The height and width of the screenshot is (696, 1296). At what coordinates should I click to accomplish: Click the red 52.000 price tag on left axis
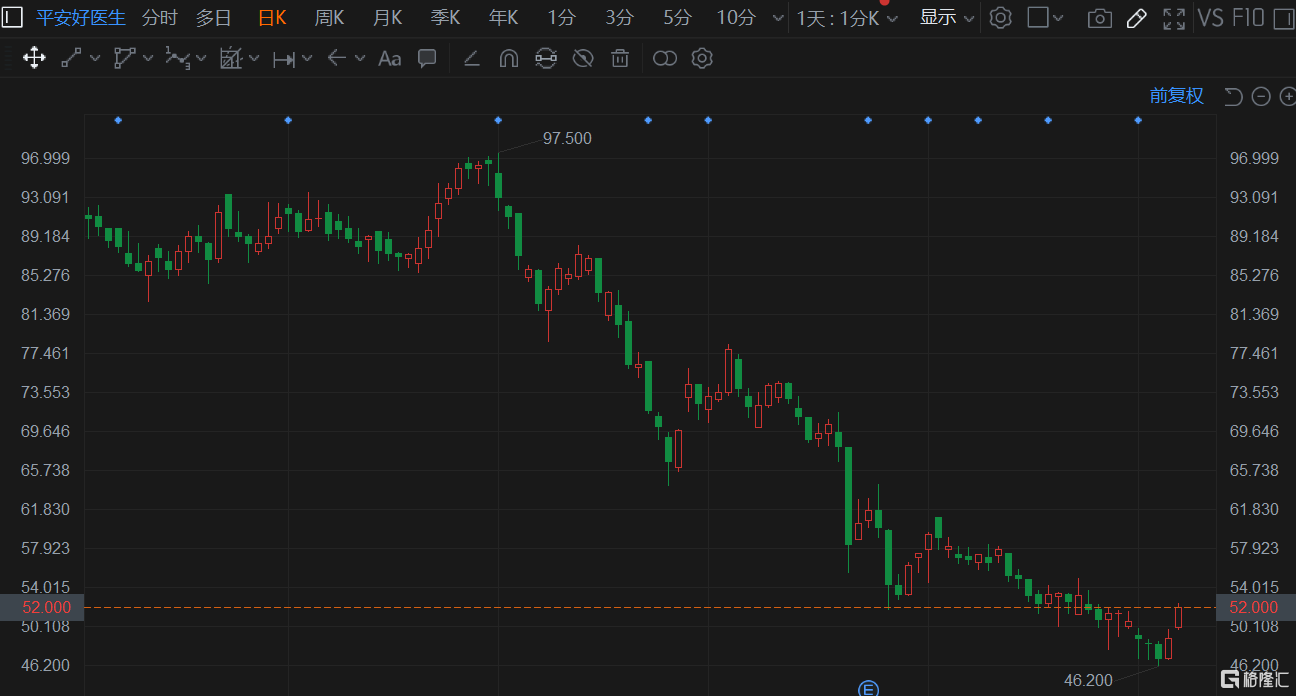[42, 607]
